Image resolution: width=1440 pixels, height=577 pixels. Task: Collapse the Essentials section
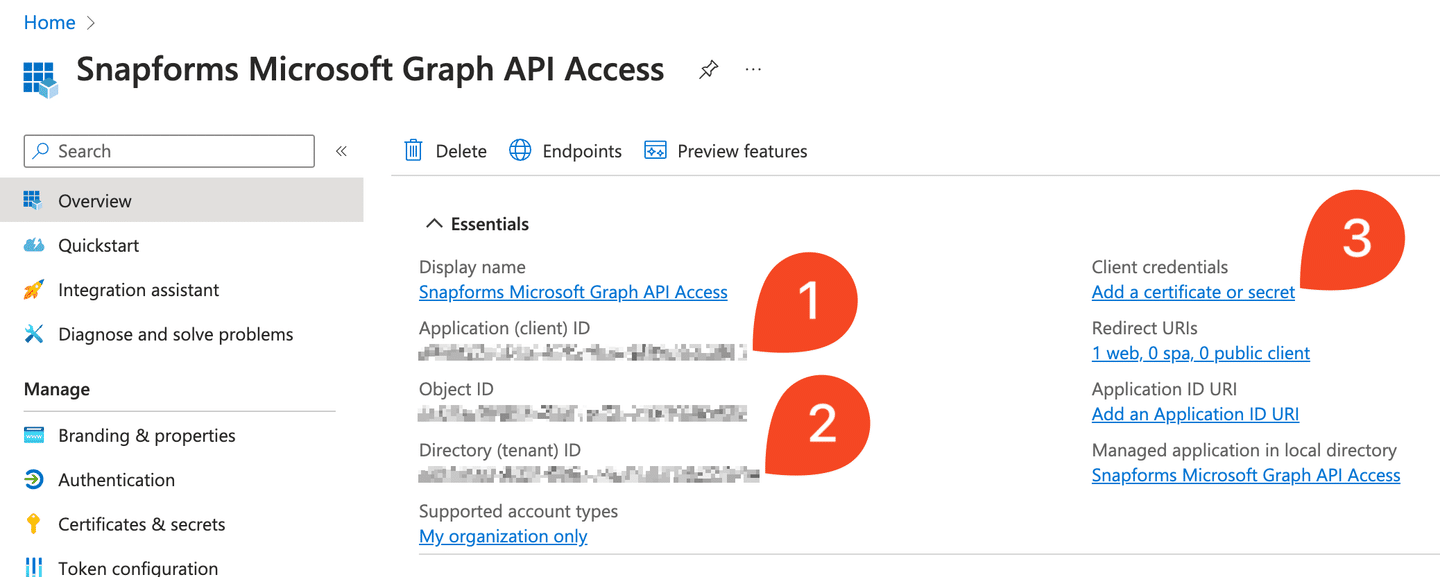point(434,224)
